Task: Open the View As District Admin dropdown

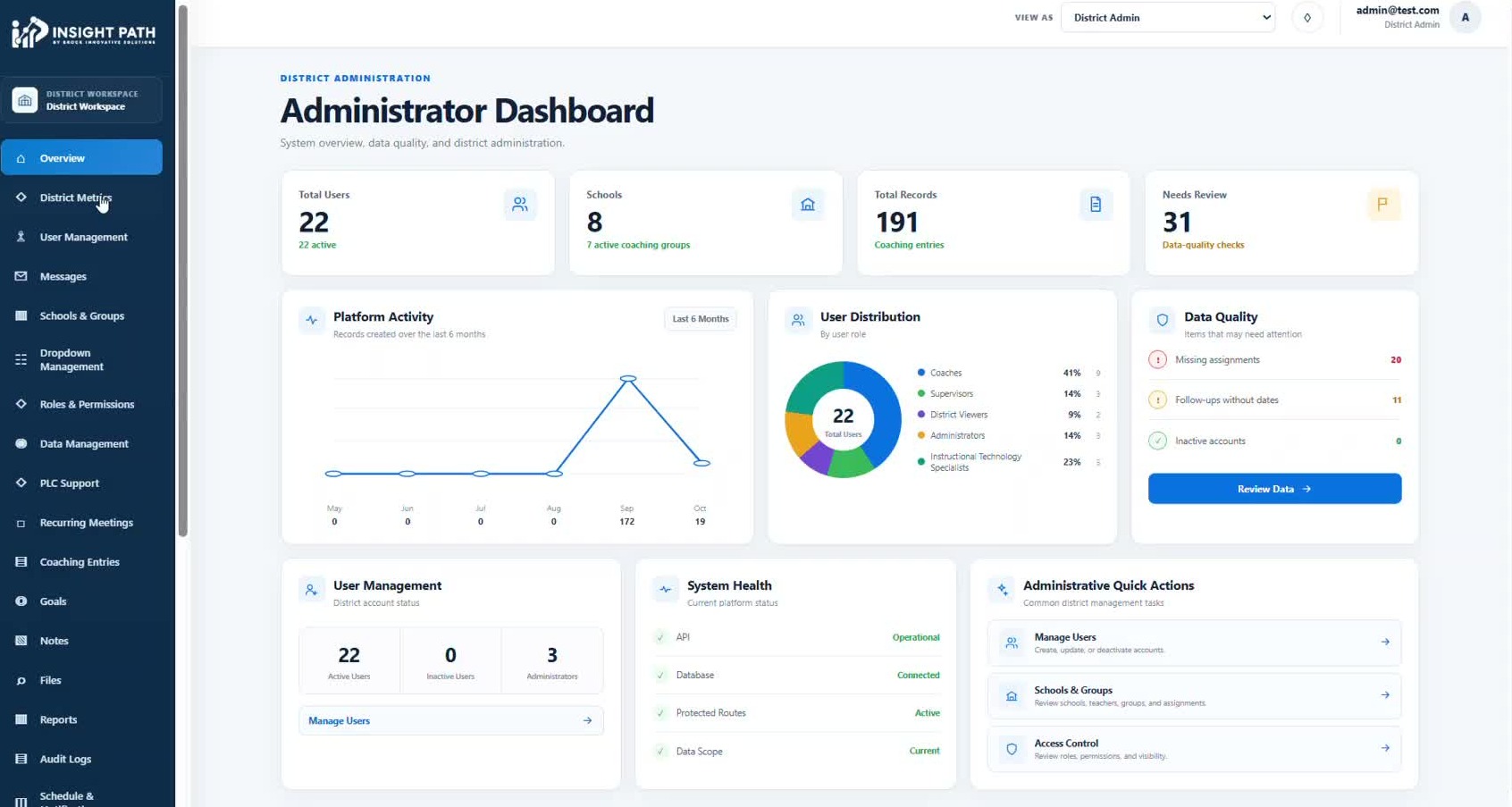Action: 1168,18
